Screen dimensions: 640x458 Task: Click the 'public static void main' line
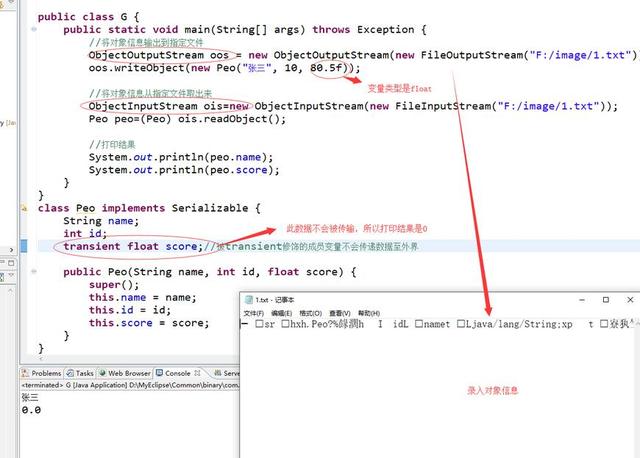click(245, 29)
